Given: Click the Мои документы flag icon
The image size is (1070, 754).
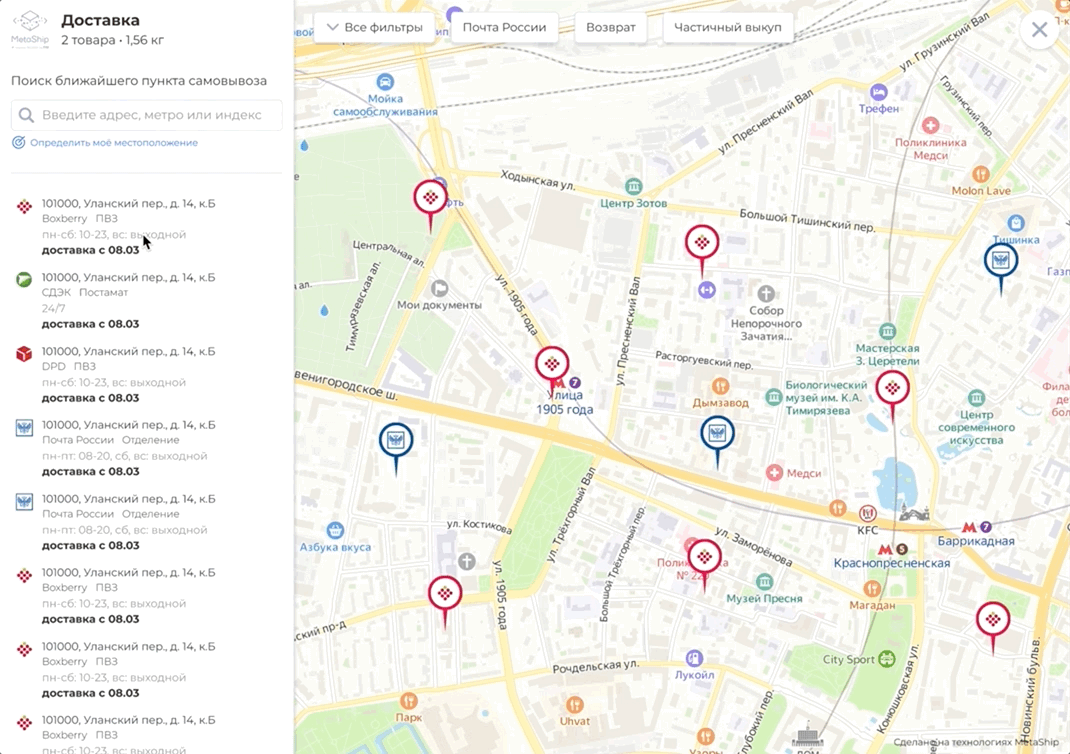Looking at the screenshot, I should pyautogui.click(x=439, y=288).
